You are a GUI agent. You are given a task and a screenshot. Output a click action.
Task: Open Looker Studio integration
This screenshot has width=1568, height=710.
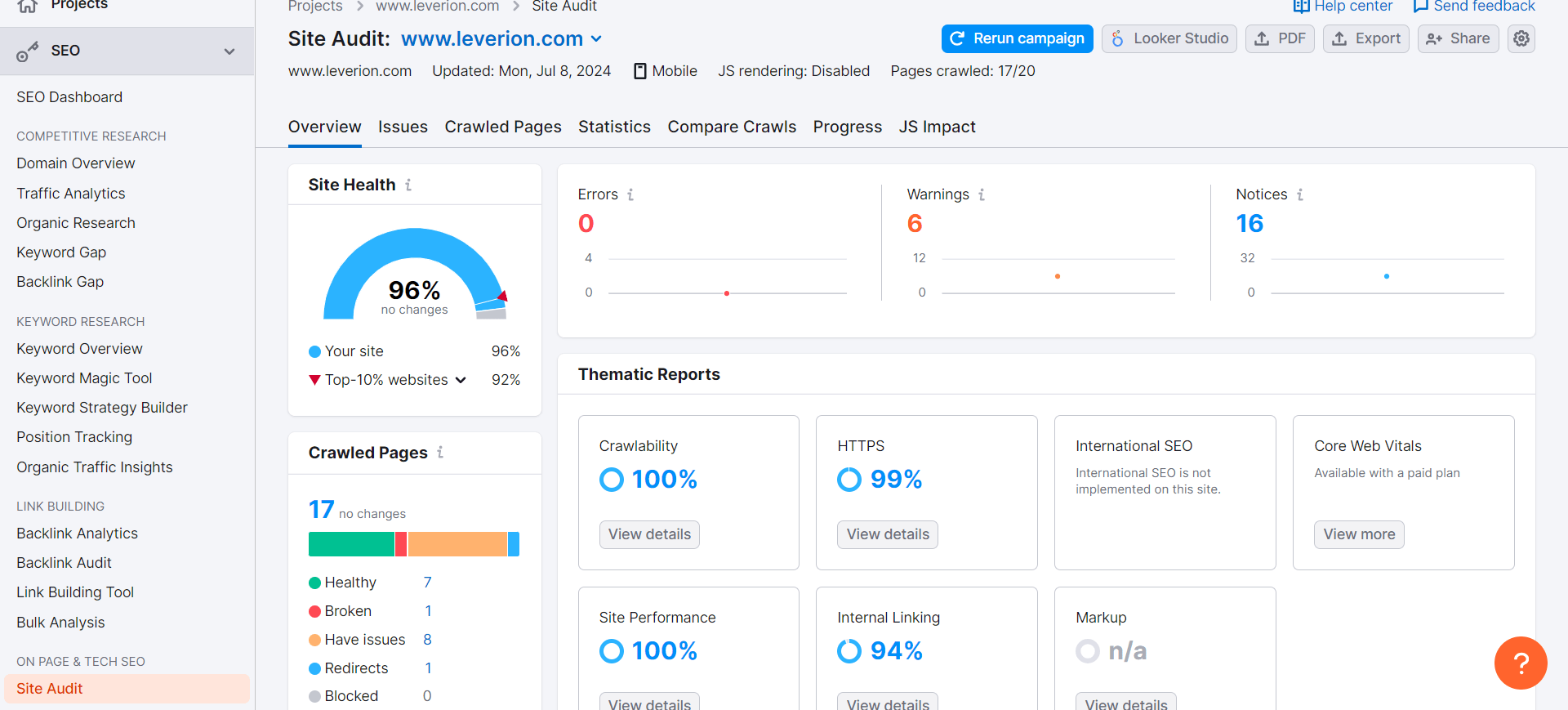(x=1169, y=38)
